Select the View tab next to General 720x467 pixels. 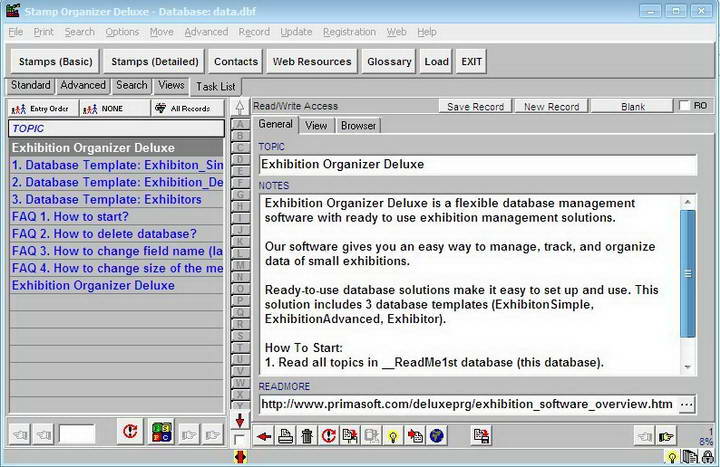316,125
